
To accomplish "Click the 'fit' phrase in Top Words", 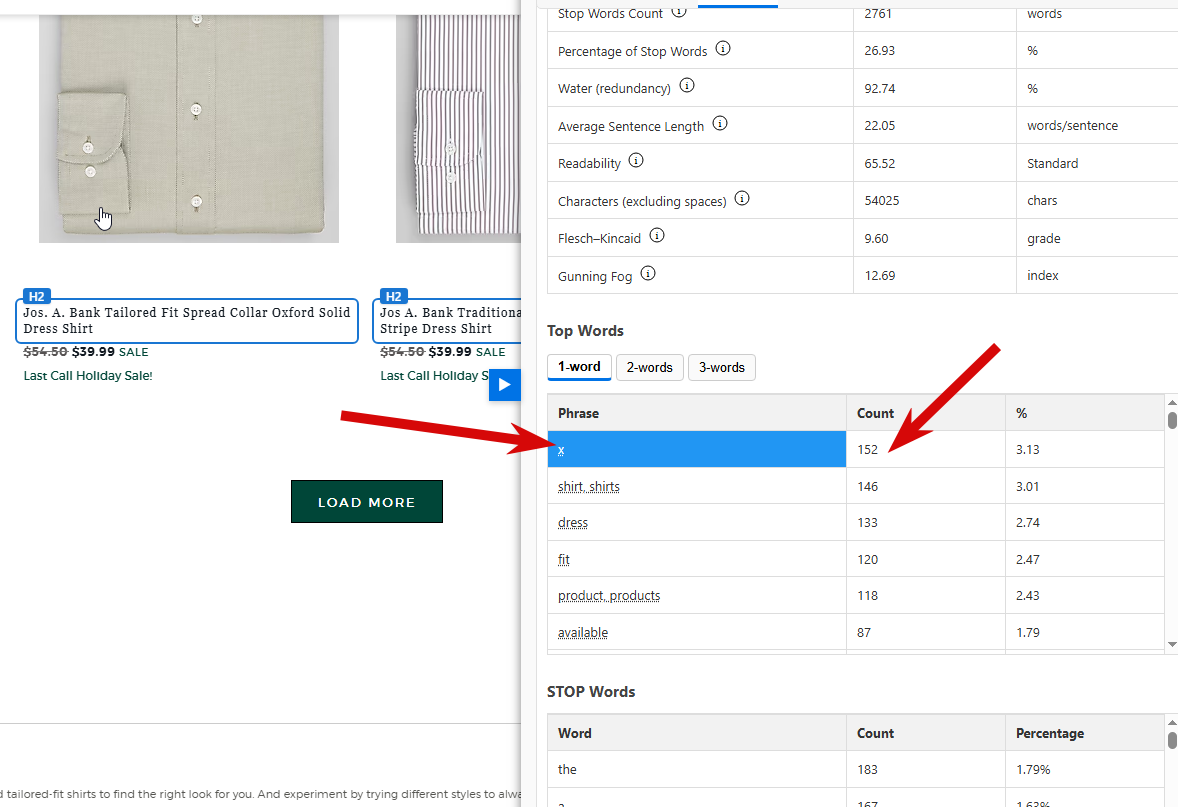I will coord(563,560).
